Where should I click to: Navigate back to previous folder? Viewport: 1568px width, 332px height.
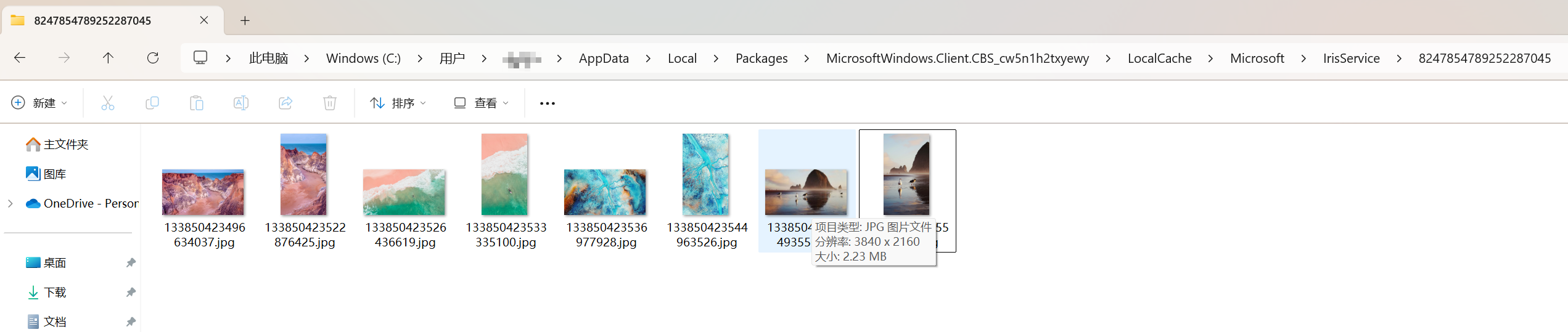20,58
